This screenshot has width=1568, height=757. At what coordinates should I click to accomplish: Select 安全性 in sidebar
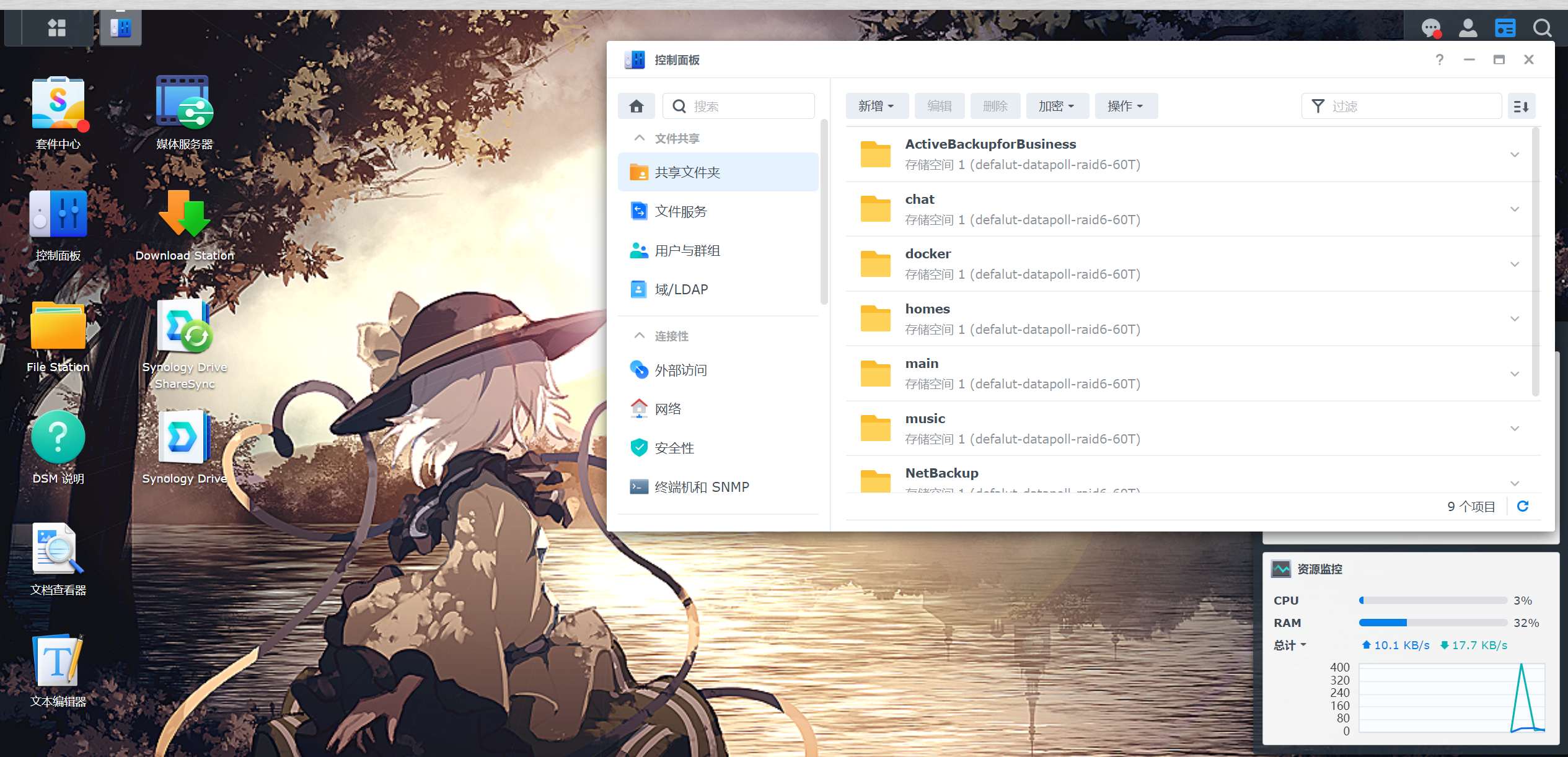click(674, 448)
